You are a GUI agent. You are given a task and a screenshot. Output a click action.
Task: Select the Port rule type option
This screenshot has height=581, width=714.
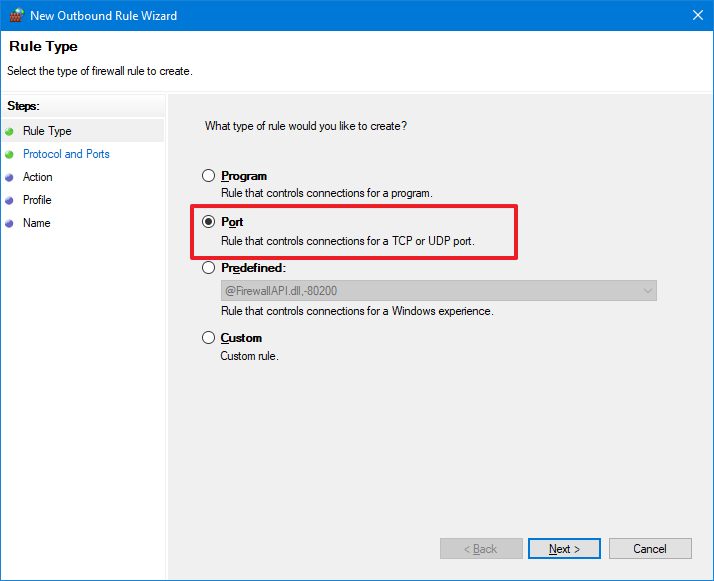click(209, 222)
